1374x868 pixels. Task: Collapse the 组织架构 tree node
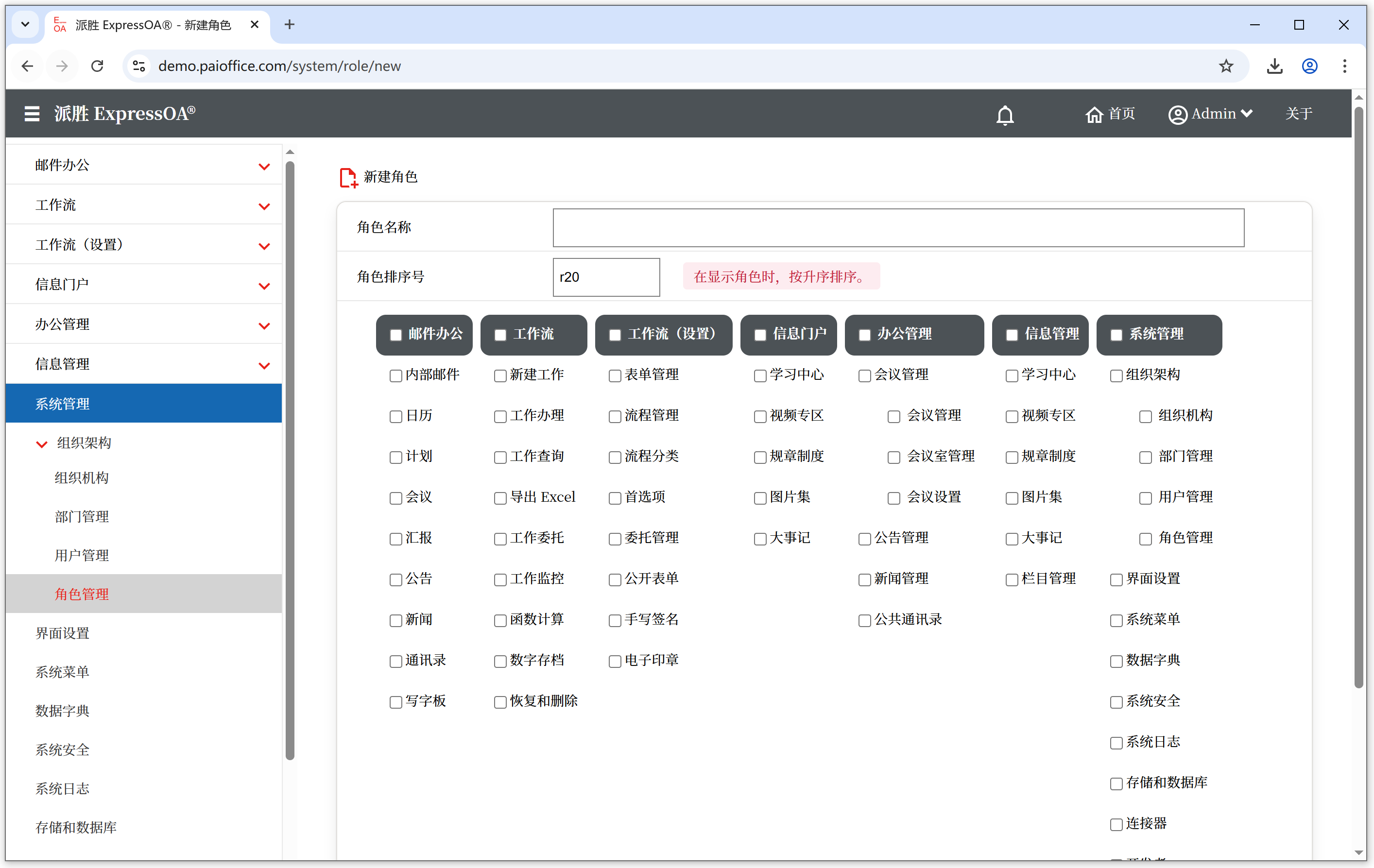point(42,443)
